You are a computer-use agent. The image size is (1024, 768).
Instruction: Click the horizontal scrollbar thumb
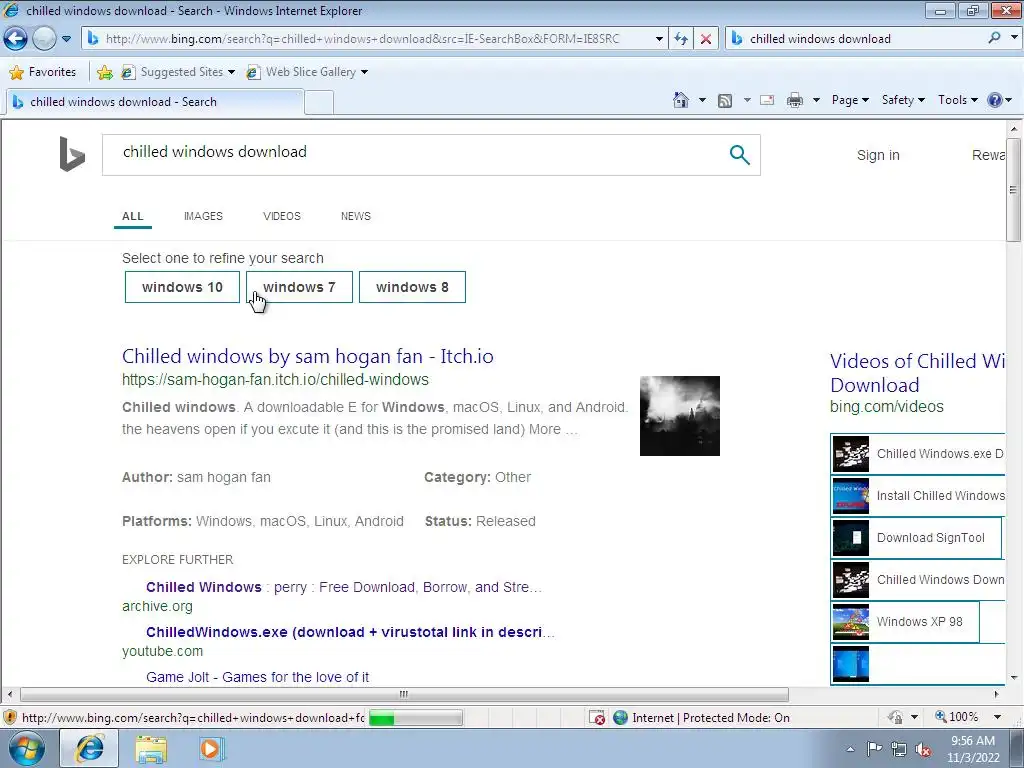404,694
